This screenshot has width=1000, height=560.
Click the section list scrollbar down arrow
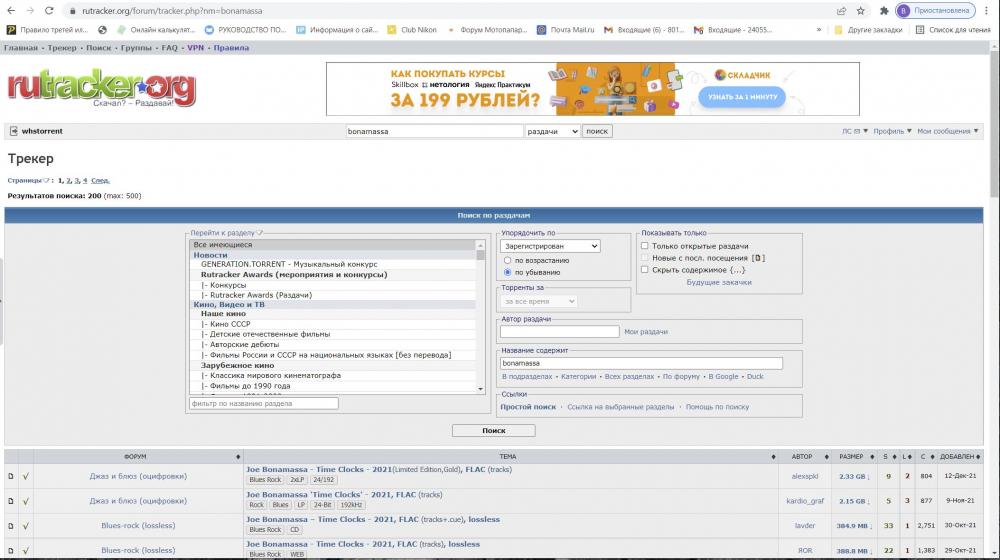480,388
